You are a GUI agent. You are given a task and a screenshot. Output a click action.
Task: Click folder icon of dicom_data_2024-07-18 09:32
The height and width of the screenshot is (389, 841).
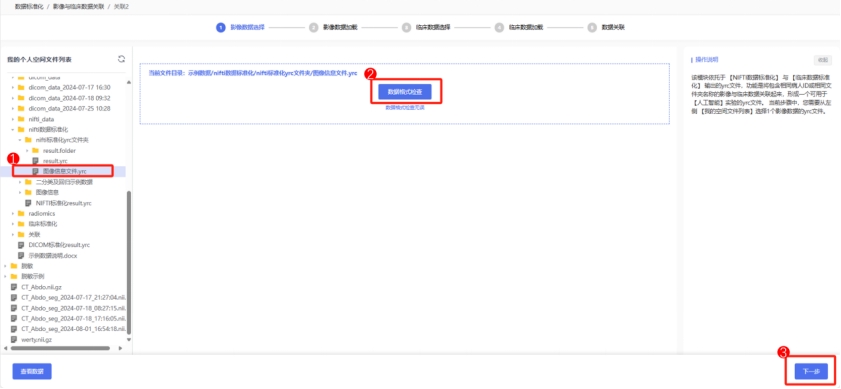(x=21, y=98)
